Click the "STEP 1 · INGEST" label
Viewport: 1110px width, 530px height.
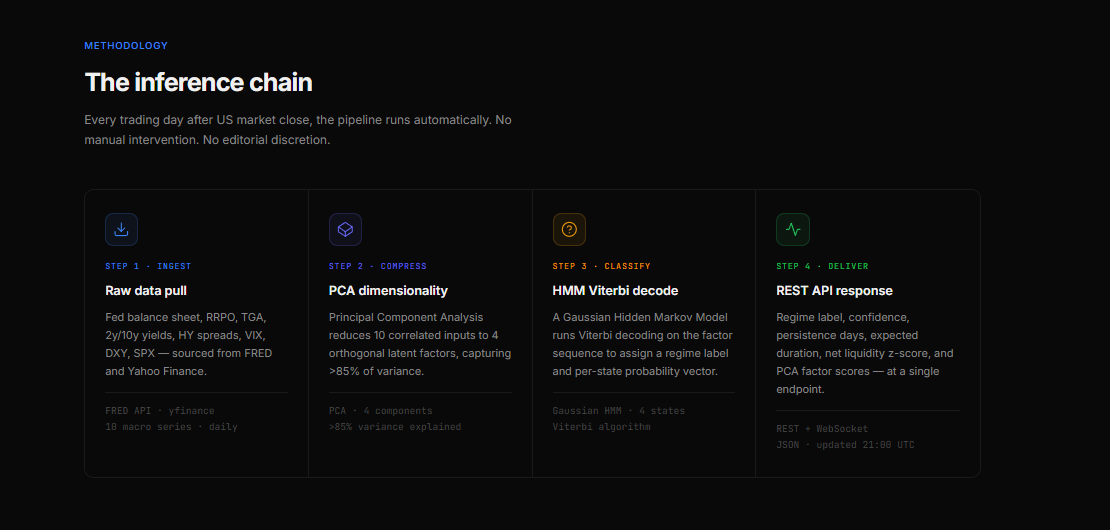(148, 267)
